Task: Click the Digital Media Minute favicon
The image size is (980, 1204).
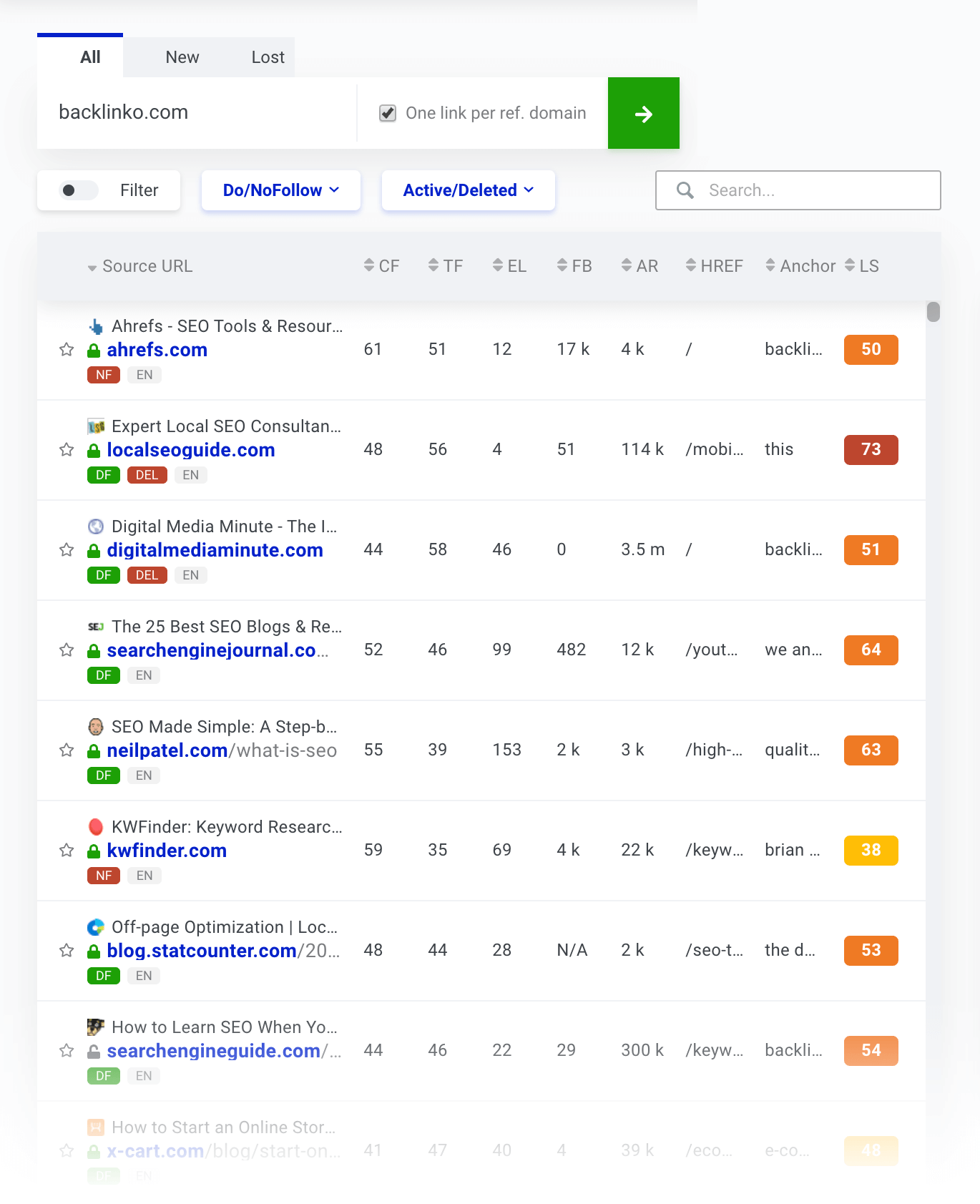Action: [96, 527]
